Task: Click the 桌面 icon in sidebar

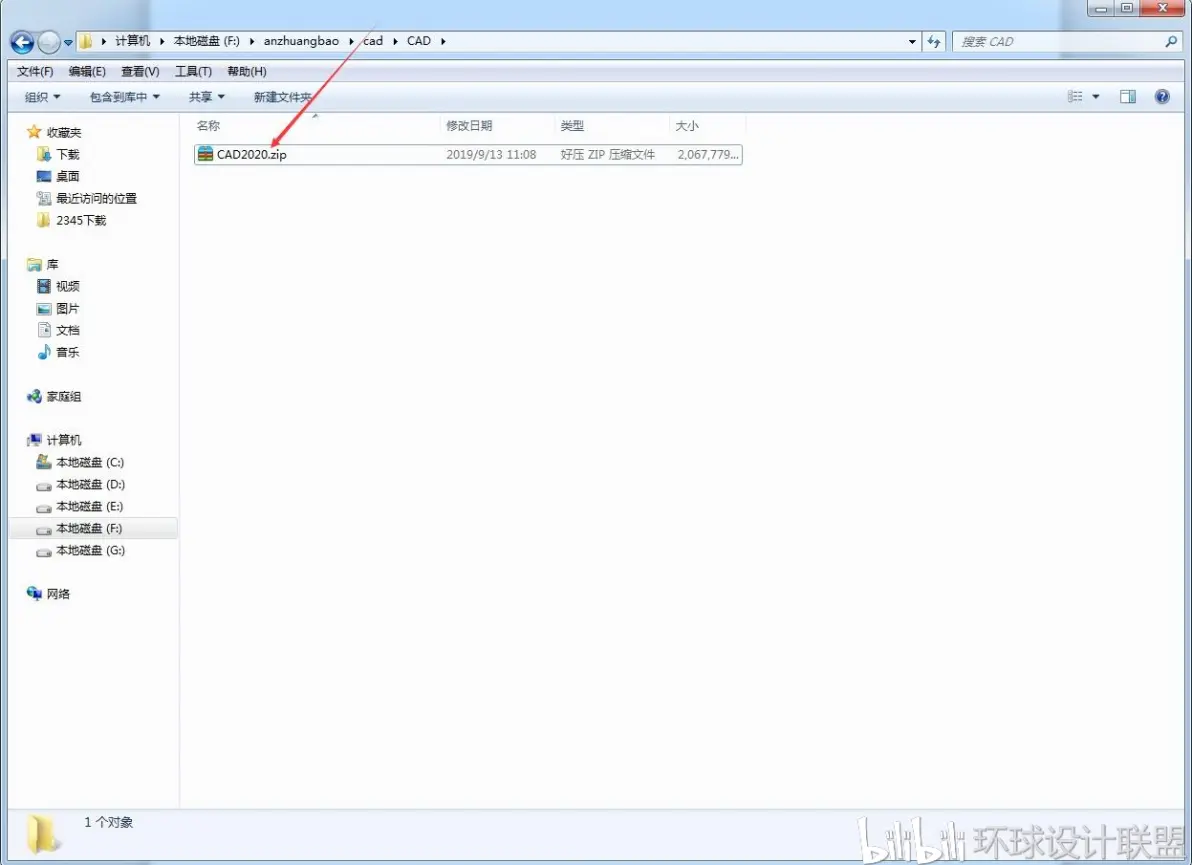Action: (44, 176)
